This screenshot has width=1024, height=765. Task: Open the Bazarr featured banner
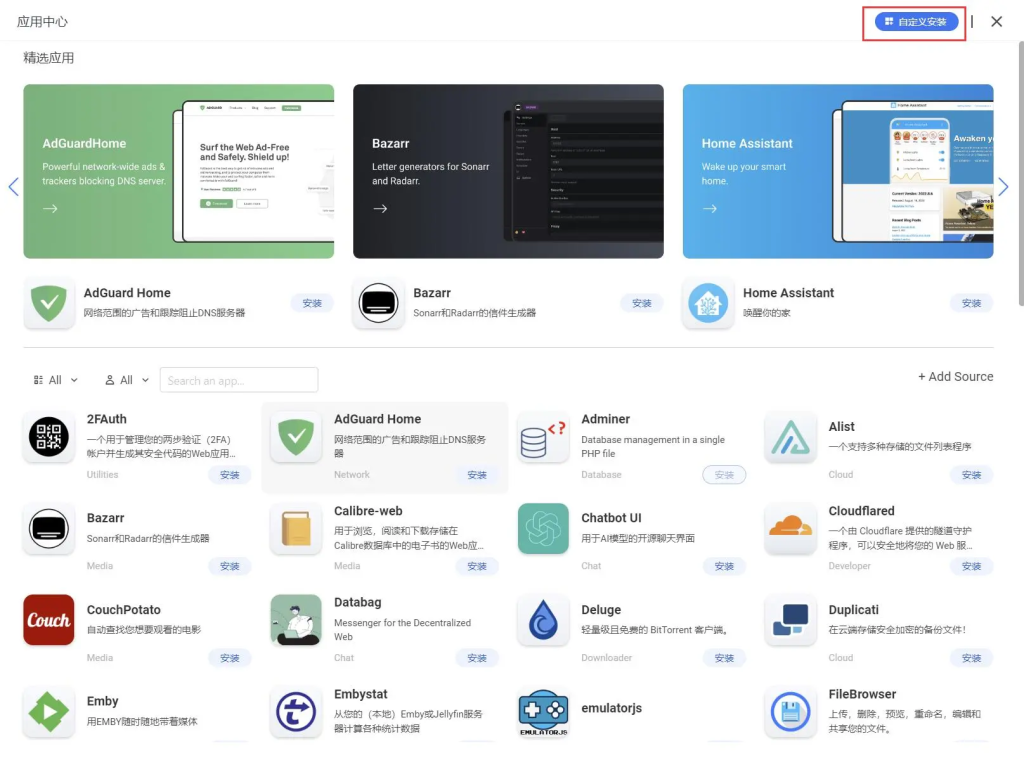click(x=509, y=171)
